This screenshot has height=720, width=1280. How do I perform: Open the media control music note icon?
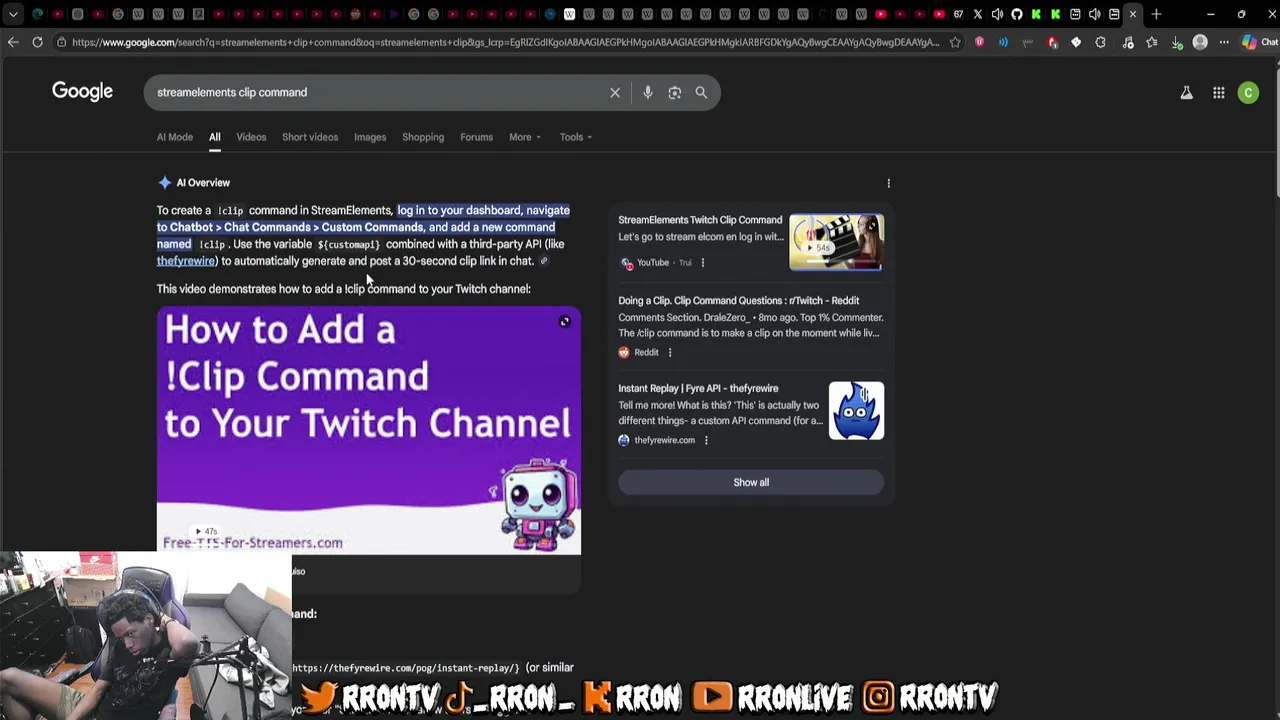(1127, 42)
